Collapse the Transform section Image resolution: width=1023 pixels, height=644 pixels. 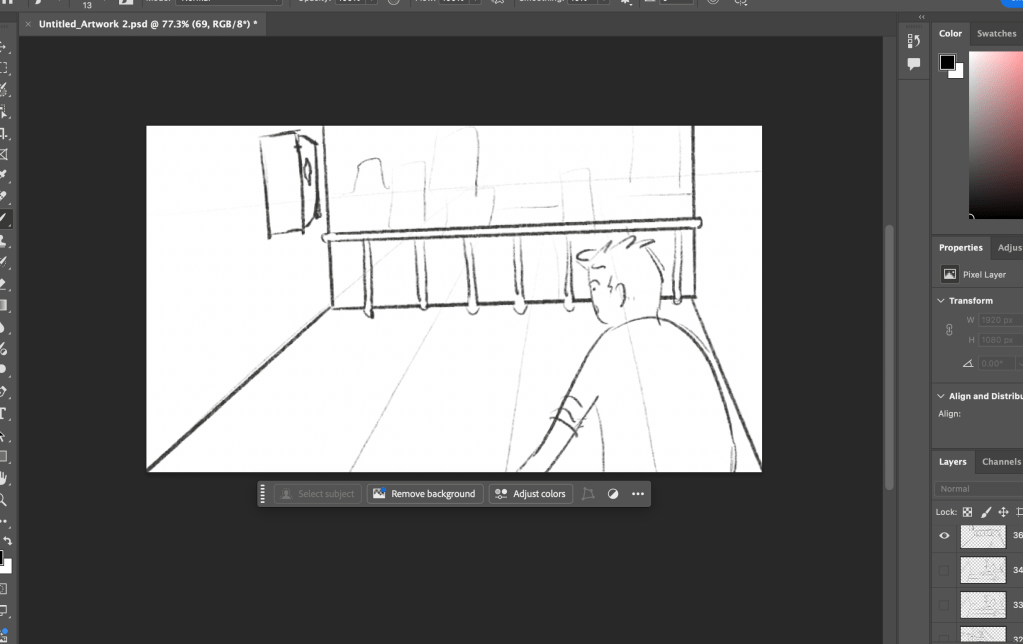[941, 301]
